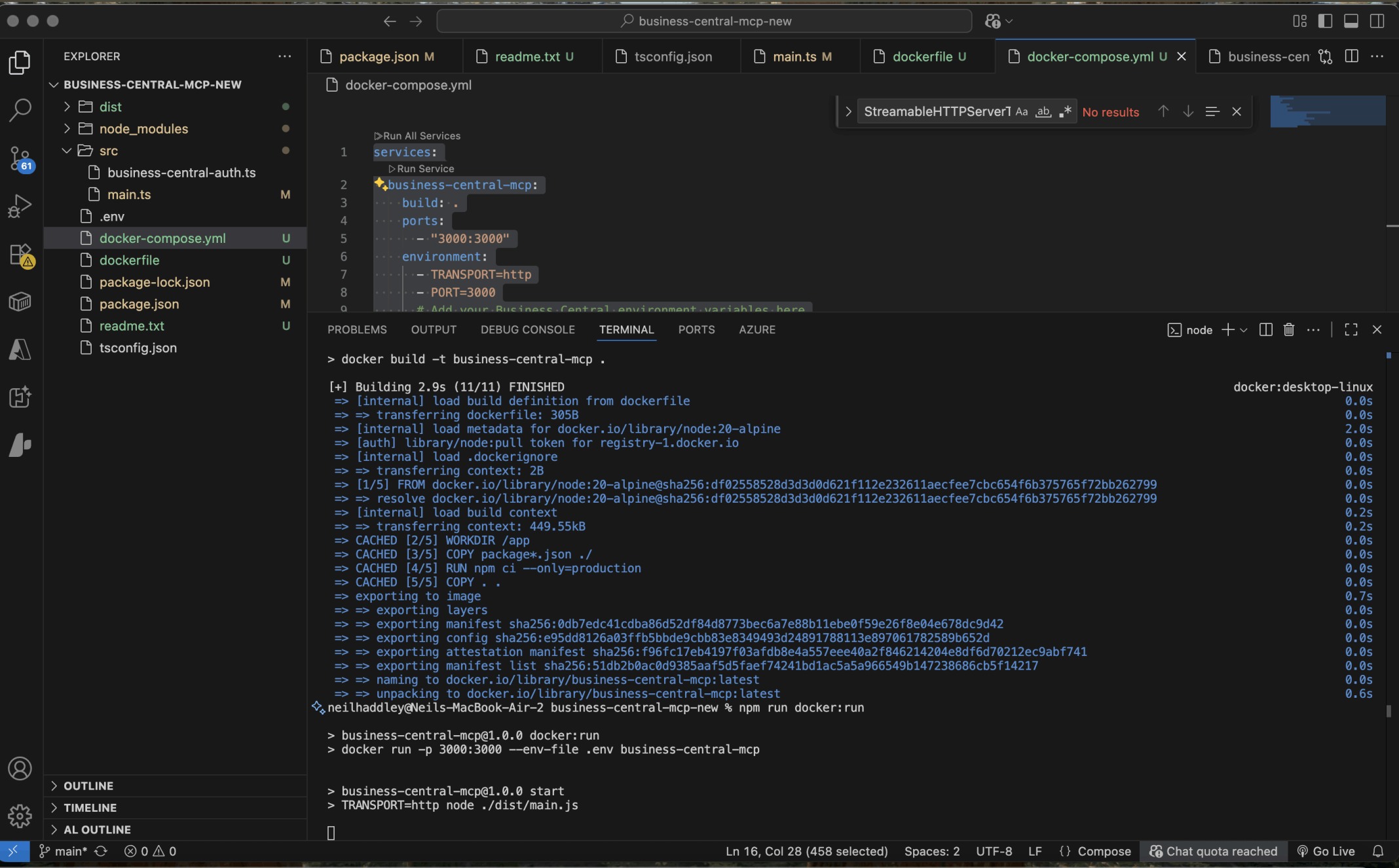1399x868 pixels.
Task: Open the Run and Debug view
Action: pos(20,206)
